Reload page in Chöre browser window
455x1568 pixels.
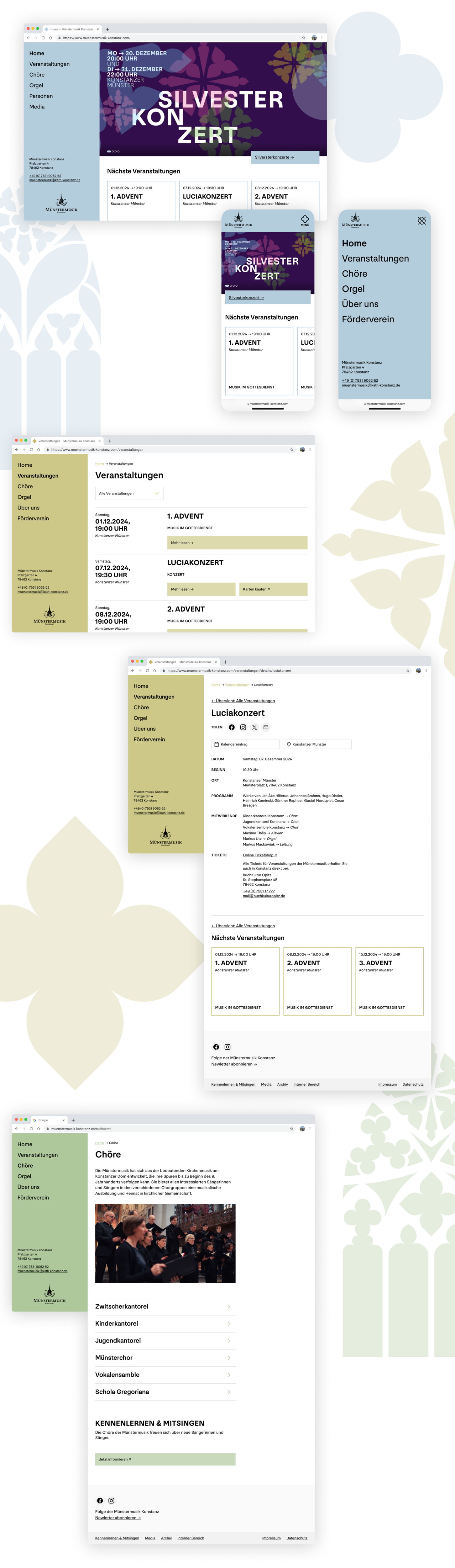tap(31, 1129)
